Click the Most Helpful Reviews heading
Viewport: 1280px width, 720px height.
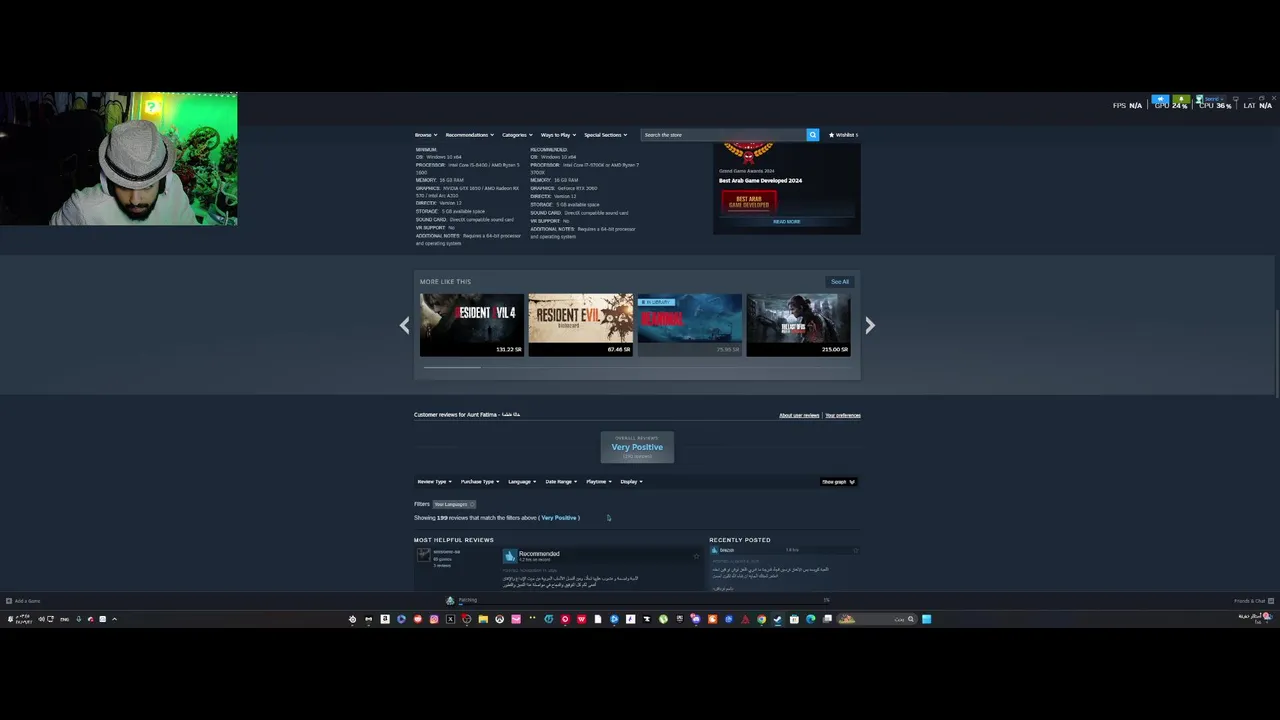point(454,540)
